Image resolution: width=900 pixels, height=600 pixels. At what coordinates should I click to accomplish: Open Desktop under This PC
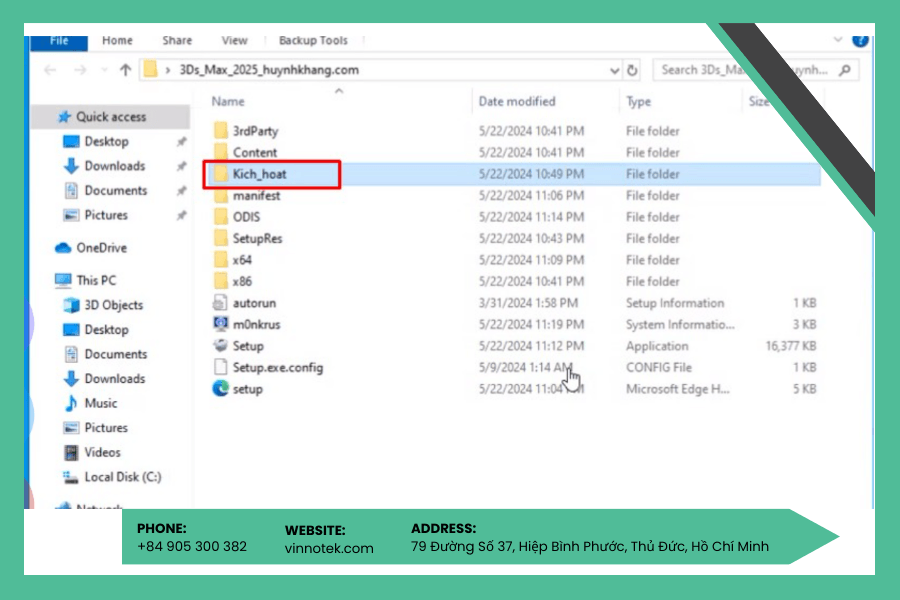coord(106,330)
